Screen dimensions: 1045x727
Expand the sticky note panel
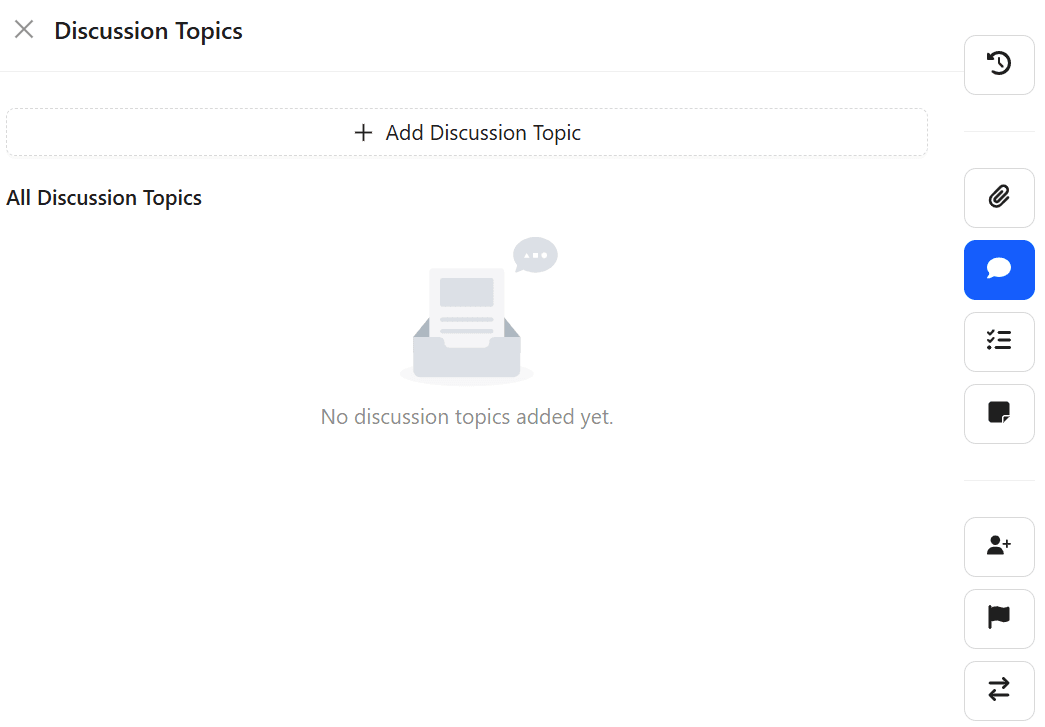pyautogui.click(x=999, y=414)
